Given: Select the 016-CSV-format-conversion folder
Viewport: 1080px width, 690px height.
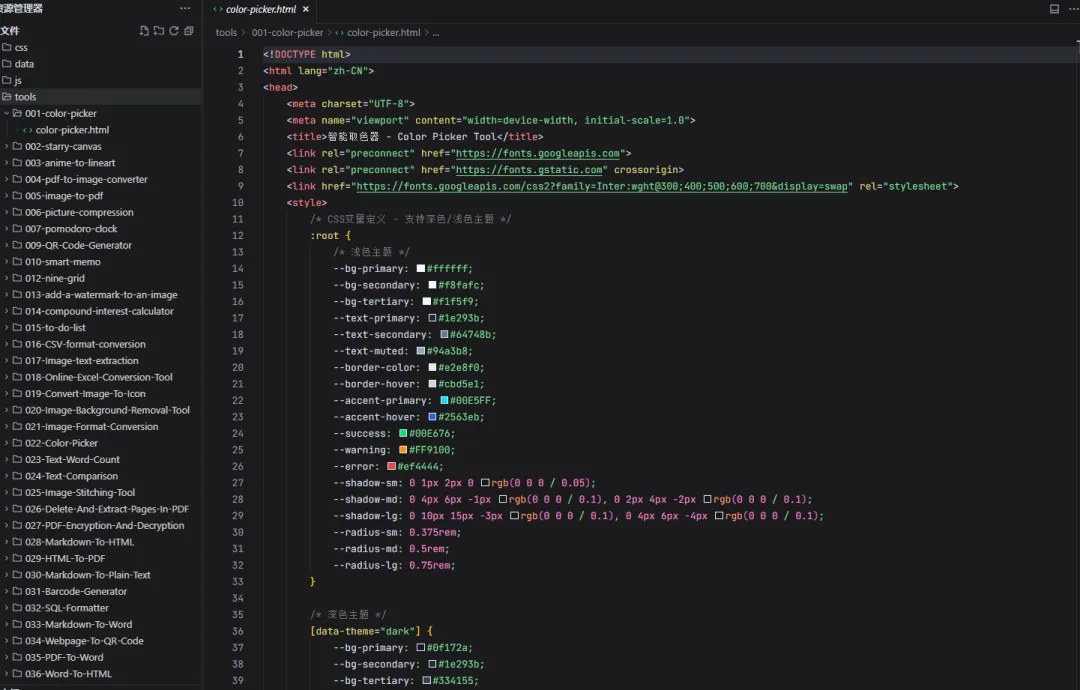Looking at the screenshot, I should pos(101,344).
